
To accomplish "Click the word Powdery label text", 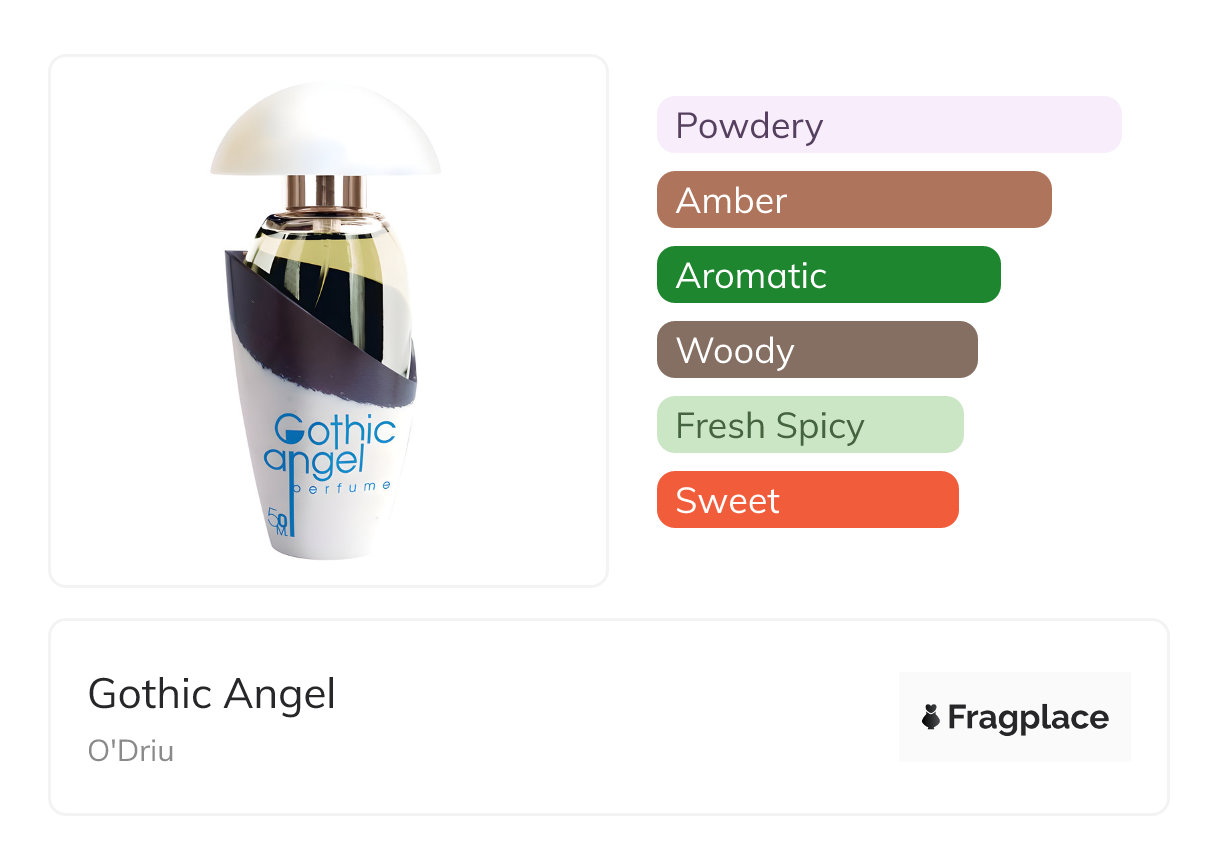I will tap(749, 126).
